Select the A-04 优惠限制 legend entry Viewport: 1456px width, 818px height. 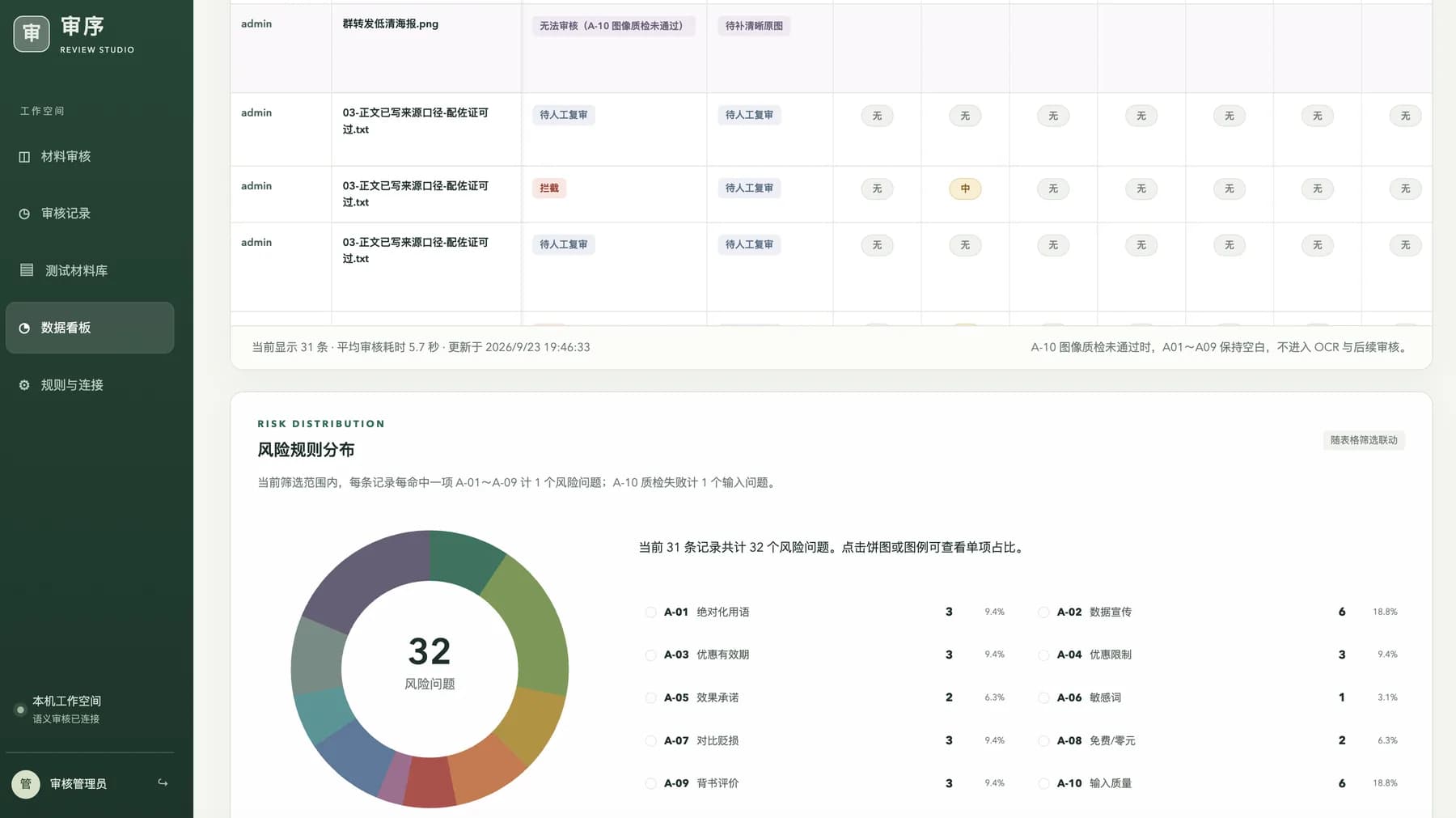click(1219, 655)
